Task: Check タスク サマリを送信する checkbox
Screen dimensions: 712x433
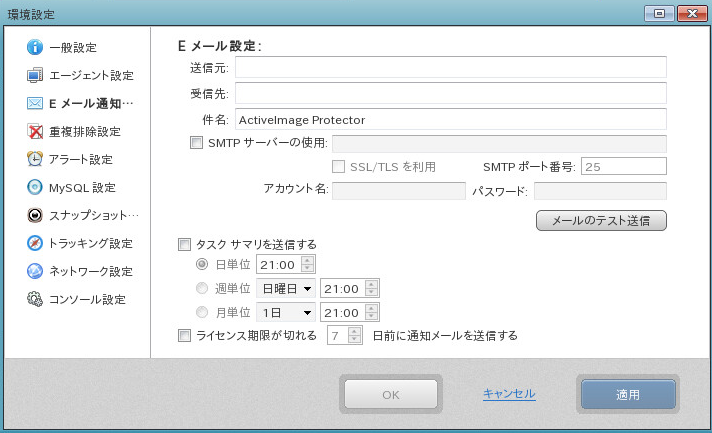Action: pos(184,245)
